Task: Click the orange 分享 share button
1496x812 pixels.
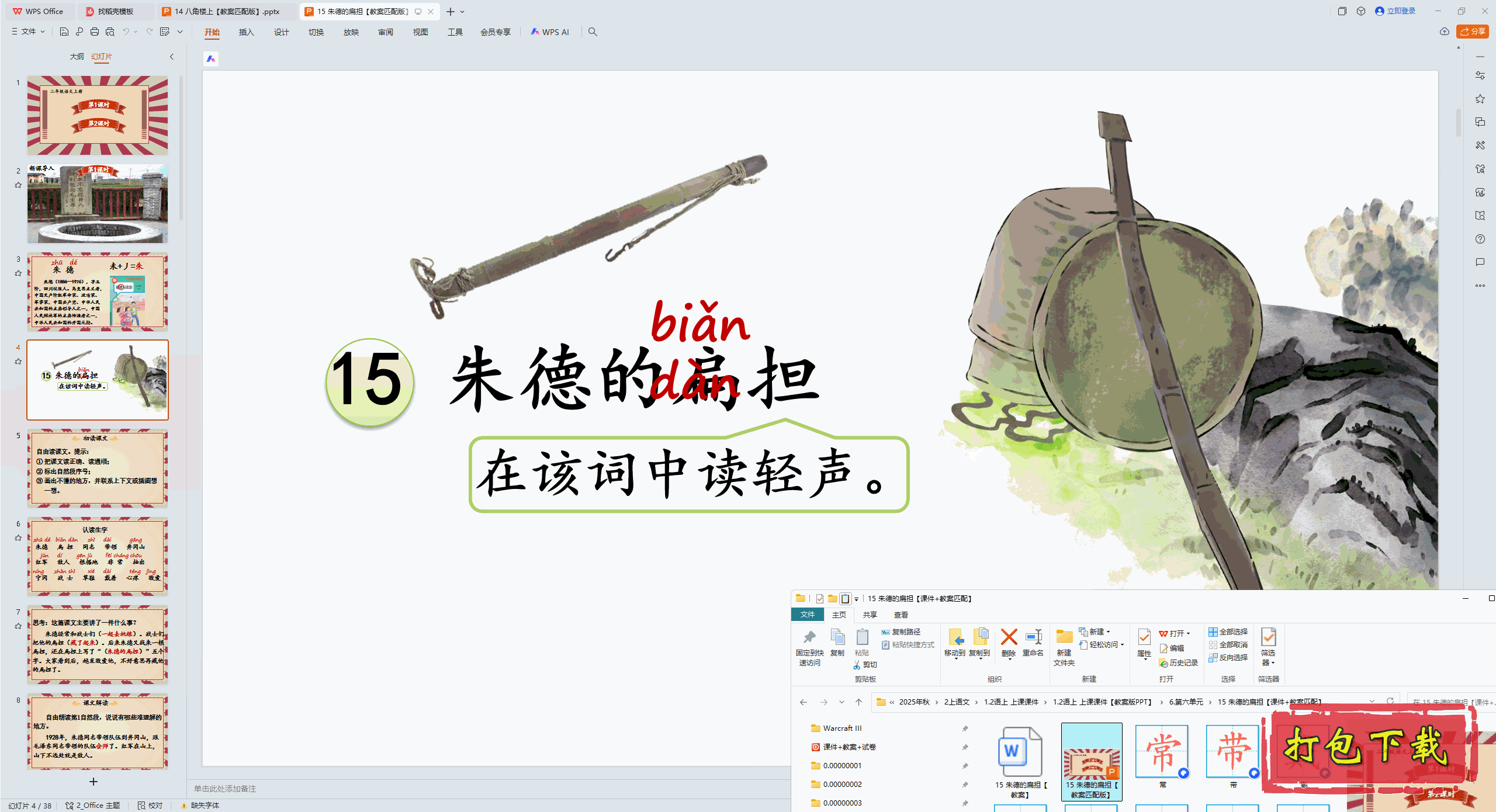Action: pos(1472,32)
